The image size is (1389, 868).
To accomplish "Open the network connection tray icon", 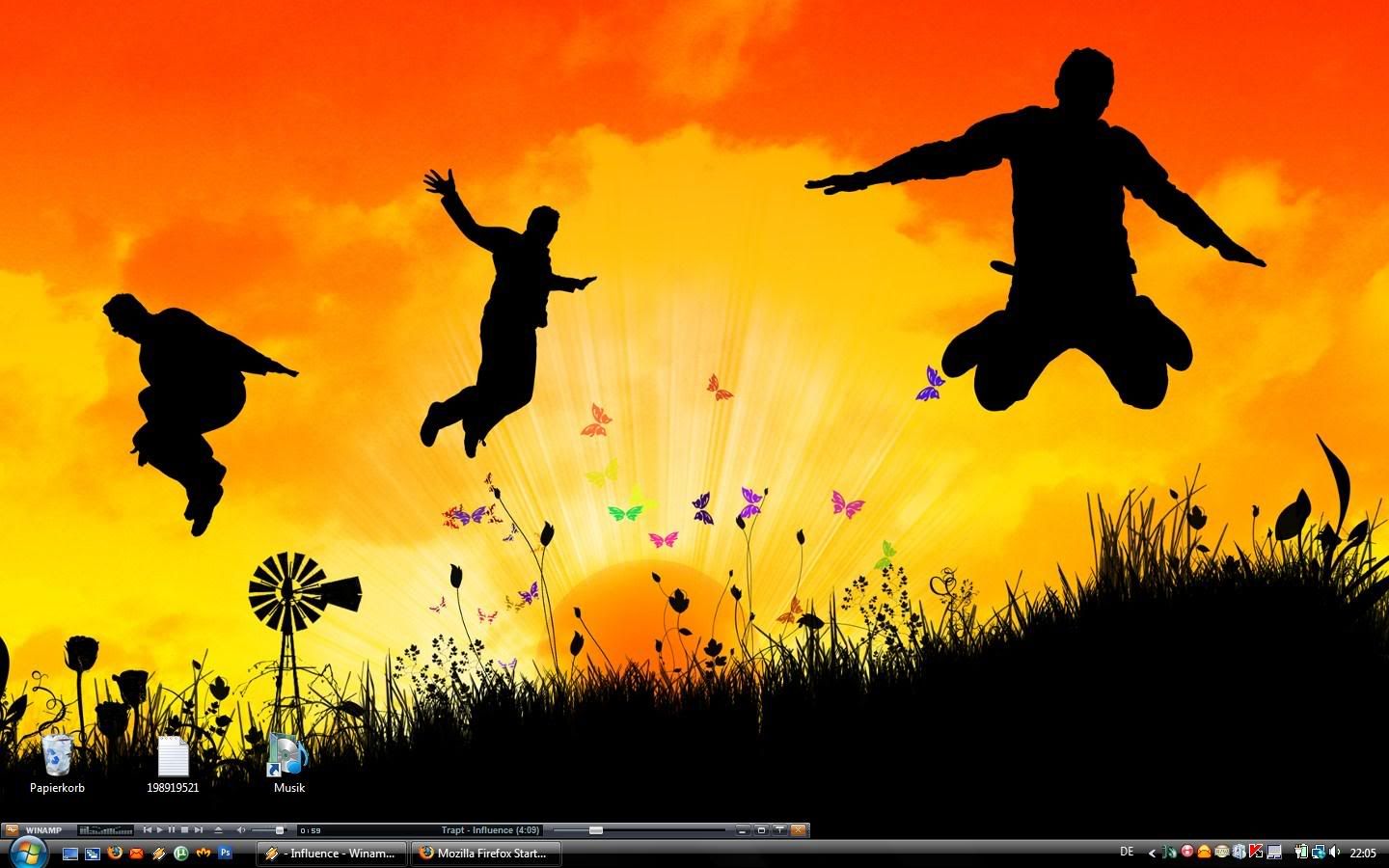I will tap(1318, 852).
